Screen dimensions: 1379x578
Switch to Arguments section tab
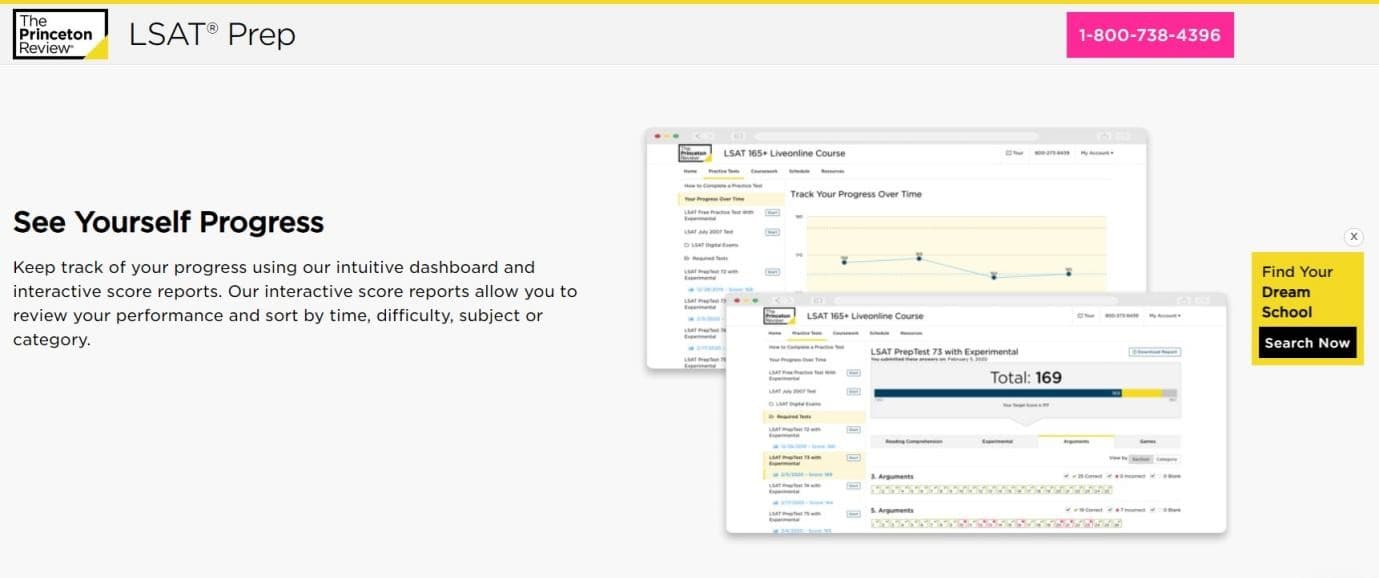pyautogui.click(x=1076, y=441)
